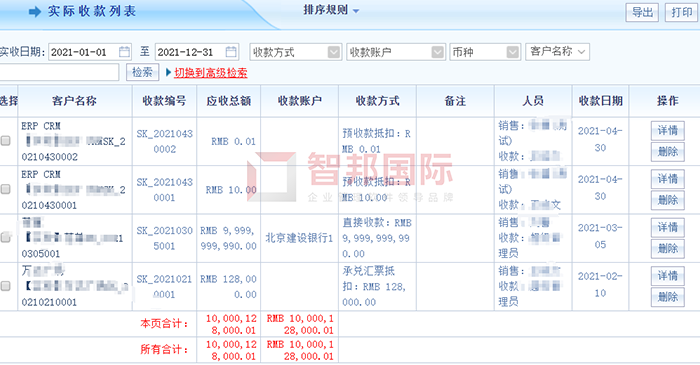Image resolution: width=700 pixels, height=365 pixels.
Task: Click amount RMB 9,999,999,990.00 in 应收总额
Action: (x=228, y=238)
